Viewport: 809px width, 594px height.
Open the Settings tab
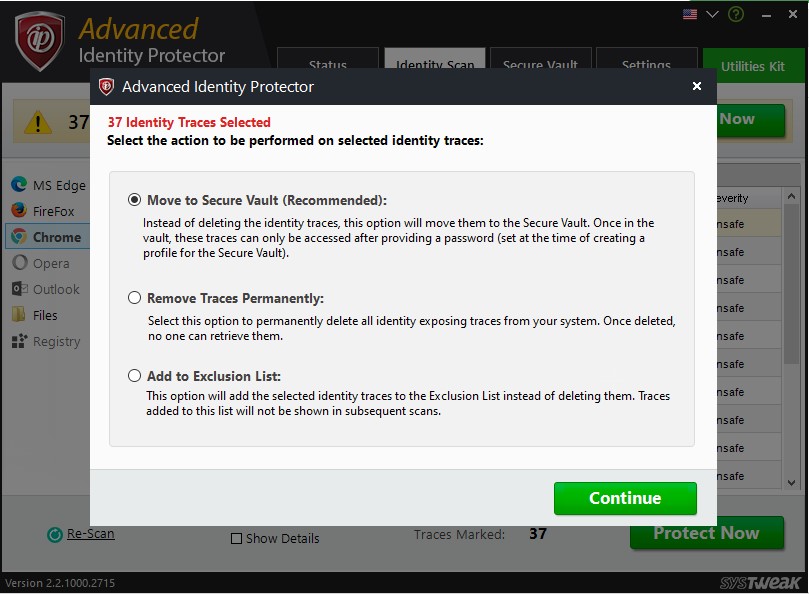tap(646, 65)
